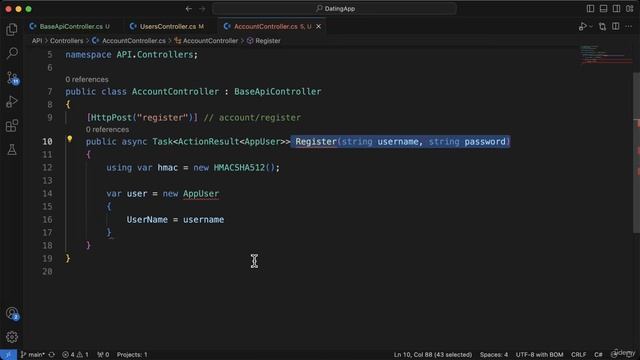The width and height of the screenshot is (640, 360).
Task: Click the "register" string in HttpPost attribute
Action: coord(162,118)
